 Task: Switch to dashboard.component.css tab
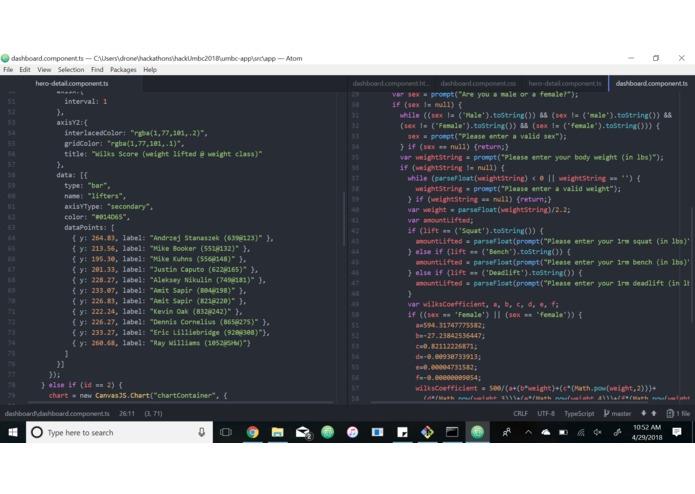tap(478, 83)
